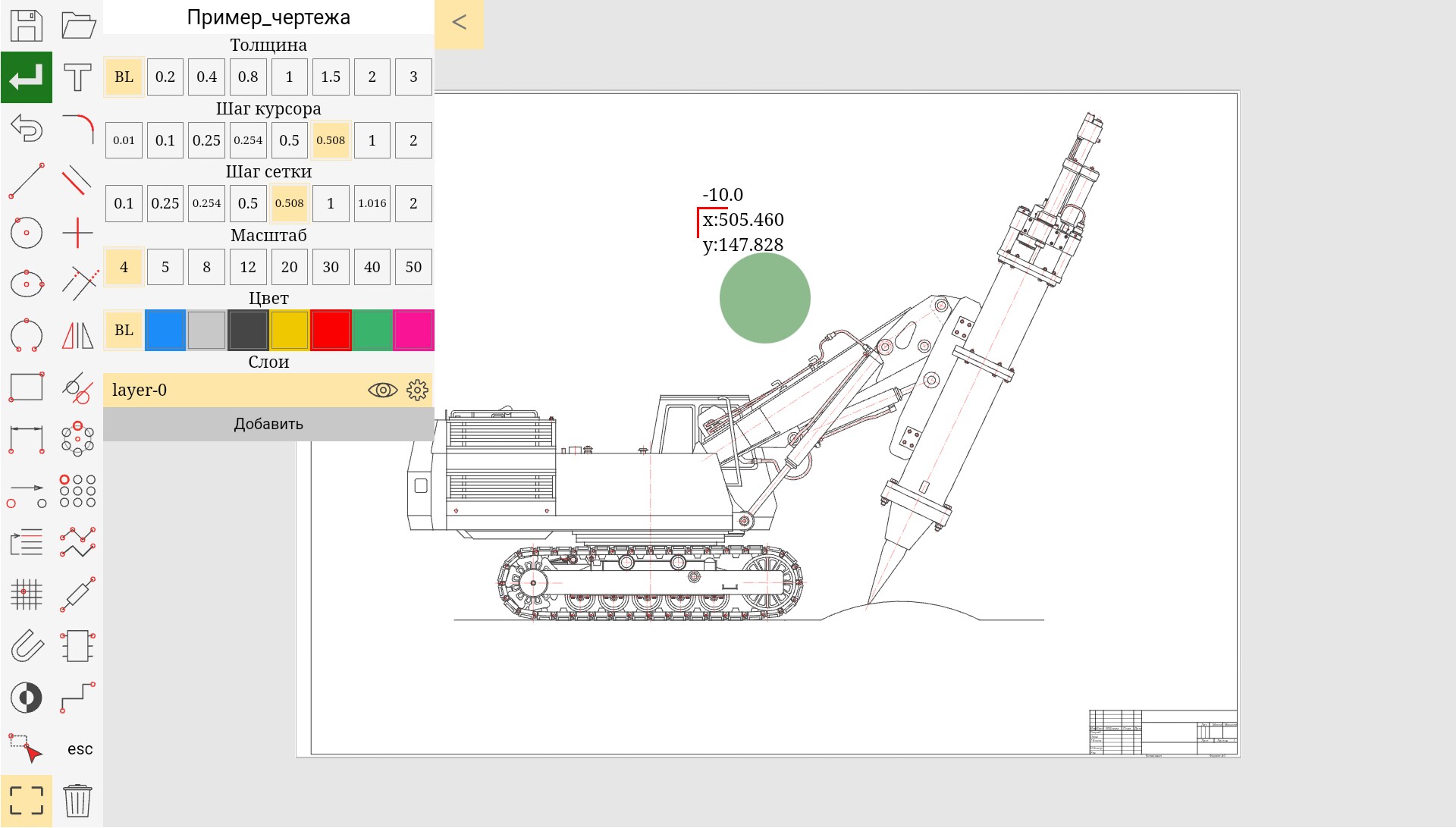Set line thickness to 0.4
This screenshot has width=1456, height=828.
click(206, 77)
